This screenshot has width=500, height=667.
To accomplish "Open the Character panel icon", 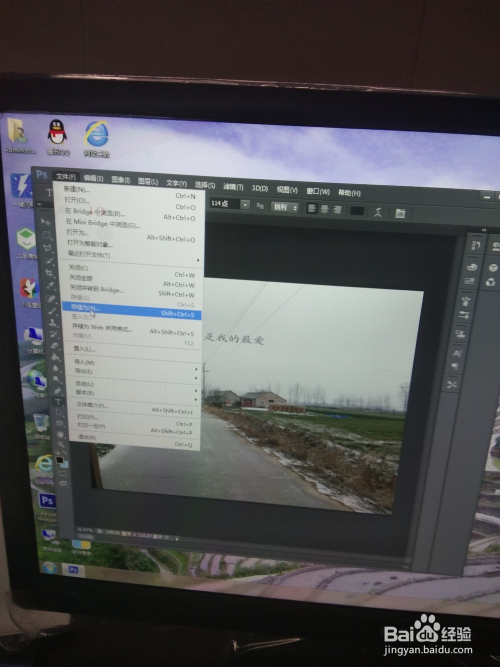I will 457,353.
